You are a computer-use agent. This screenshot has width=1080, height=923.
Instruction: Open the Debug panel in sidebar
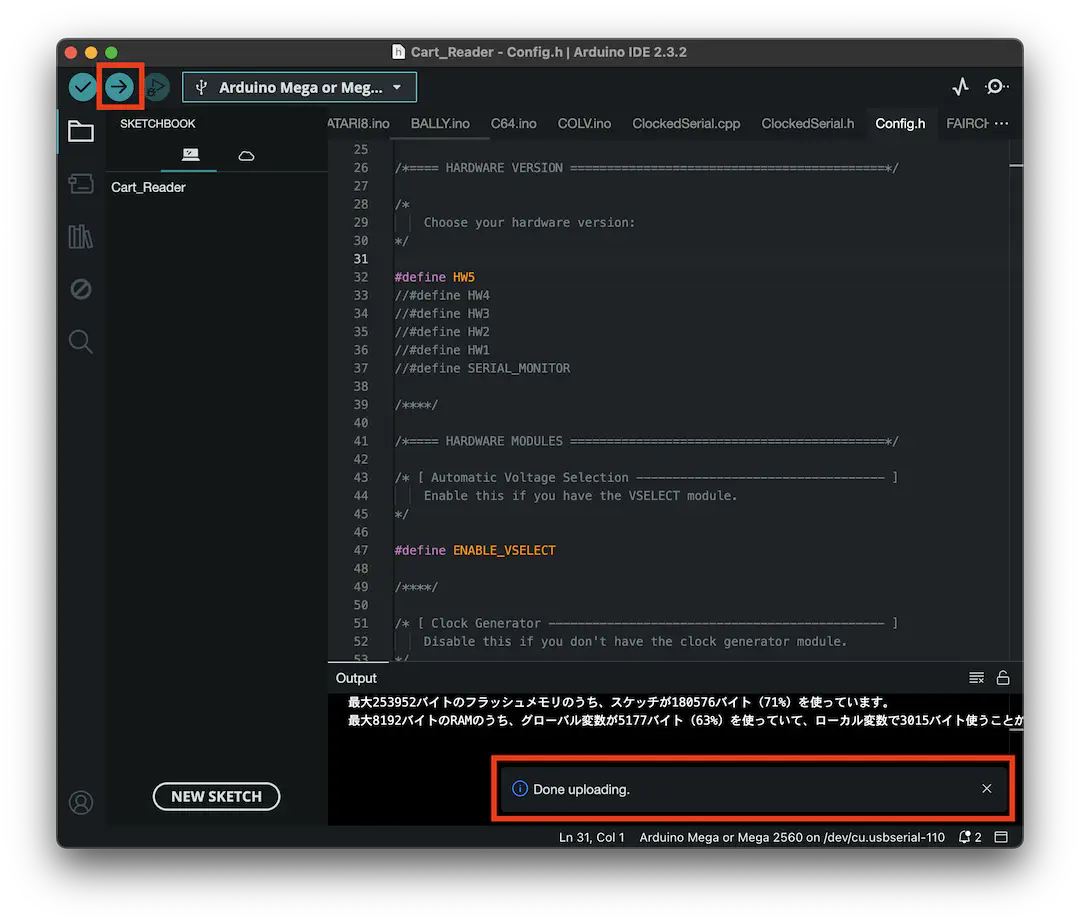(x=81, y=289)
